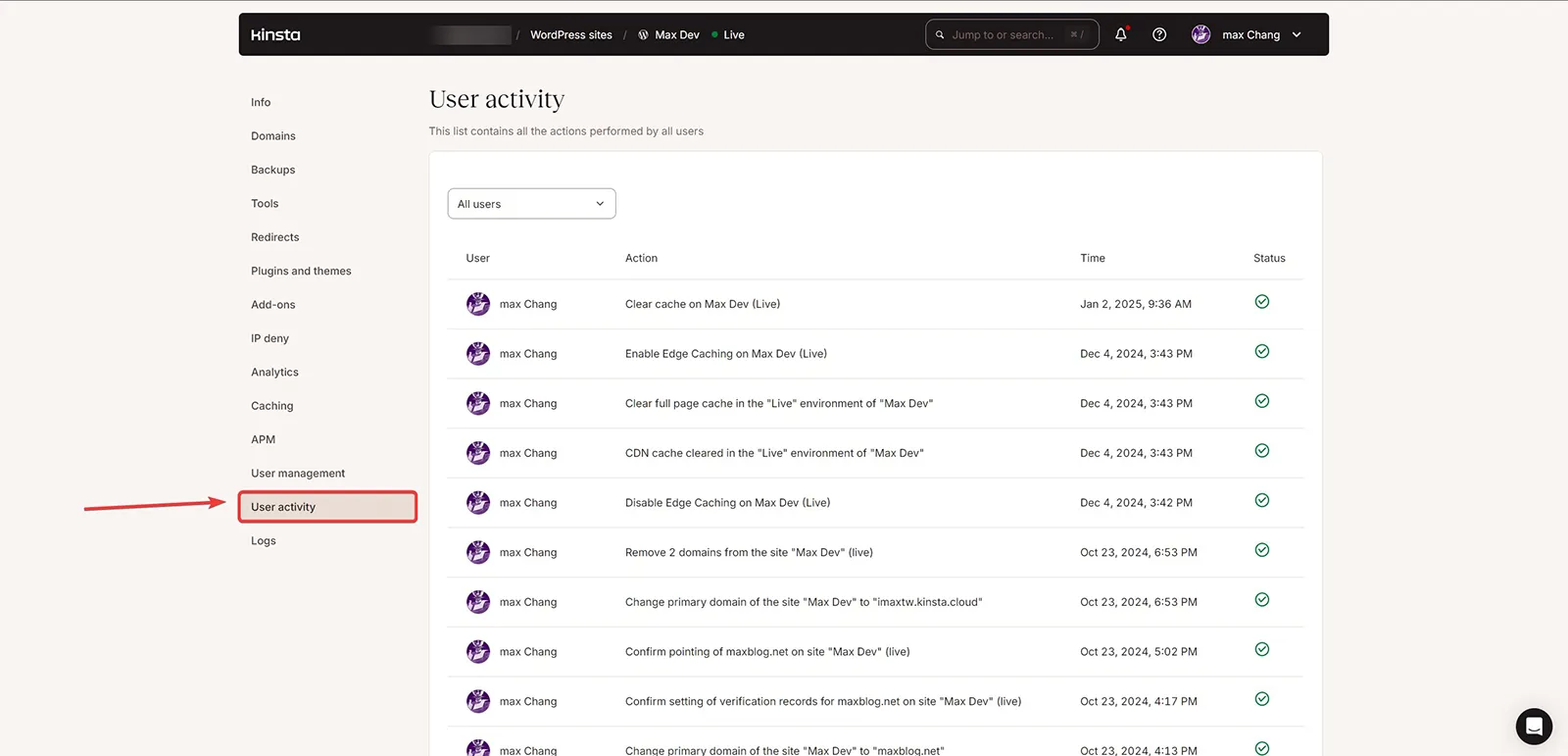This screenshot has height=756, width=1568.
Task: Open User management page
Action: click(298, 474)
